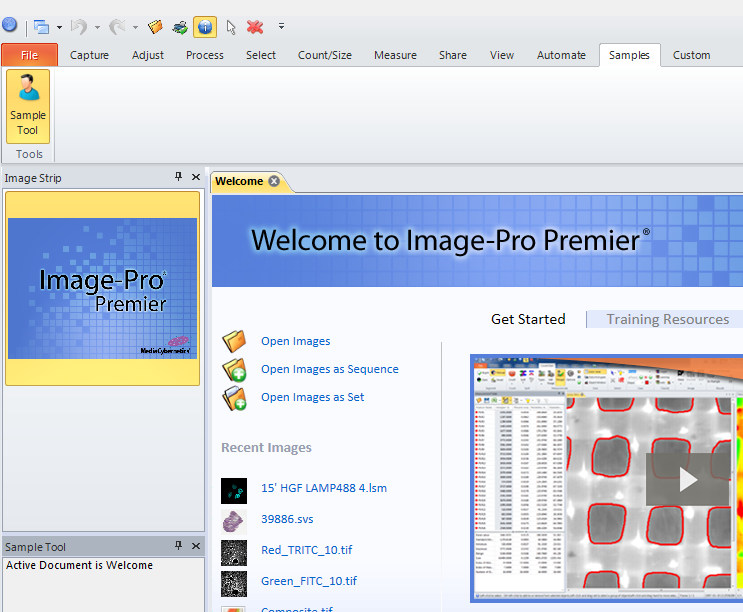Open recent file Red_TRITC_10.tif

[307, 550]
